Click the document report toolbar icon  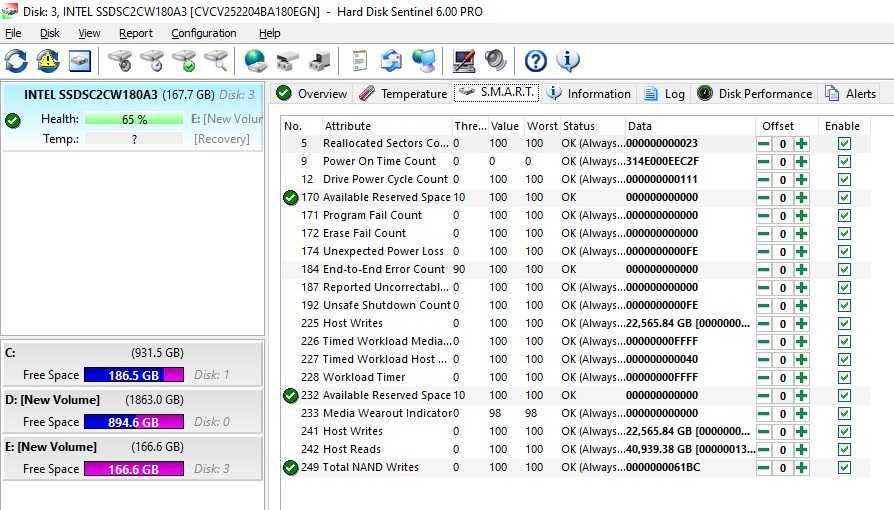[x=359, y=60]
